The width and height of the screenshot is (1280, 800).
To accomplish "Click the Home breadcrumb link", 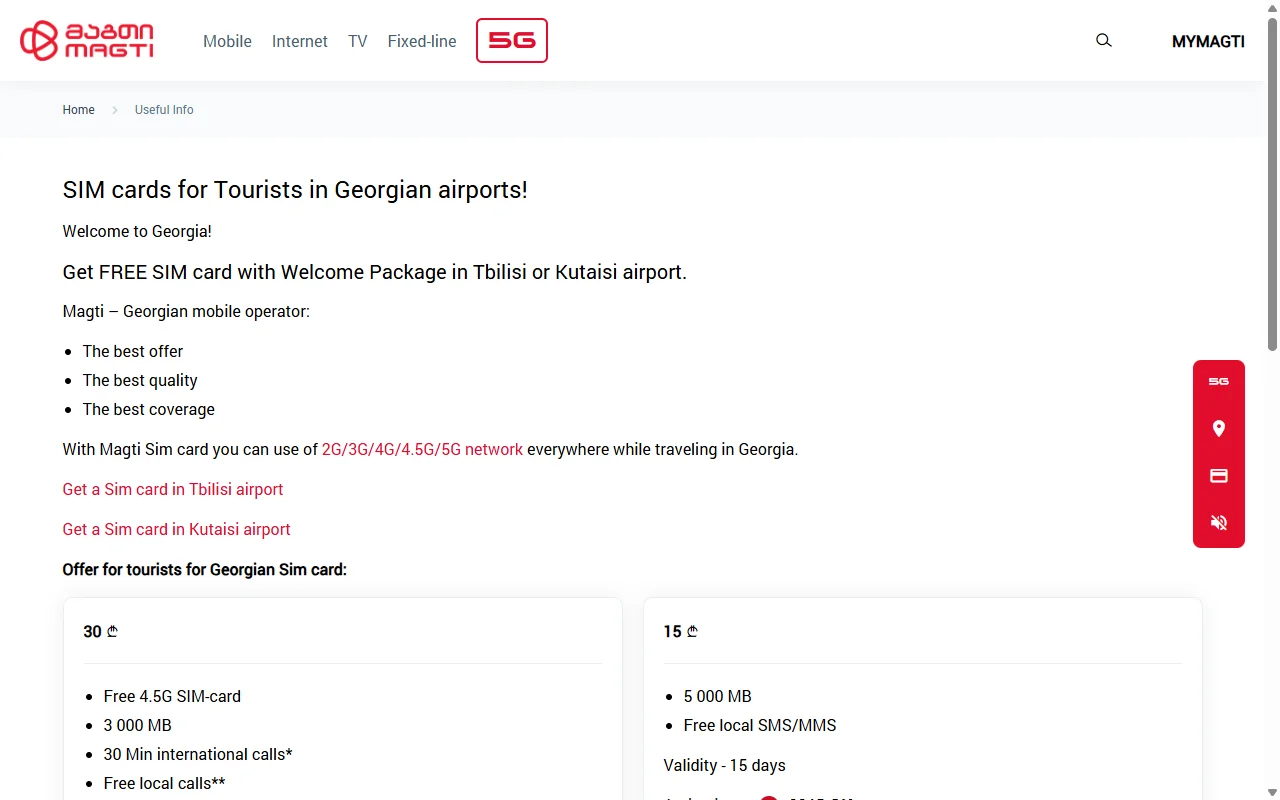I will [x=79, y=110].
